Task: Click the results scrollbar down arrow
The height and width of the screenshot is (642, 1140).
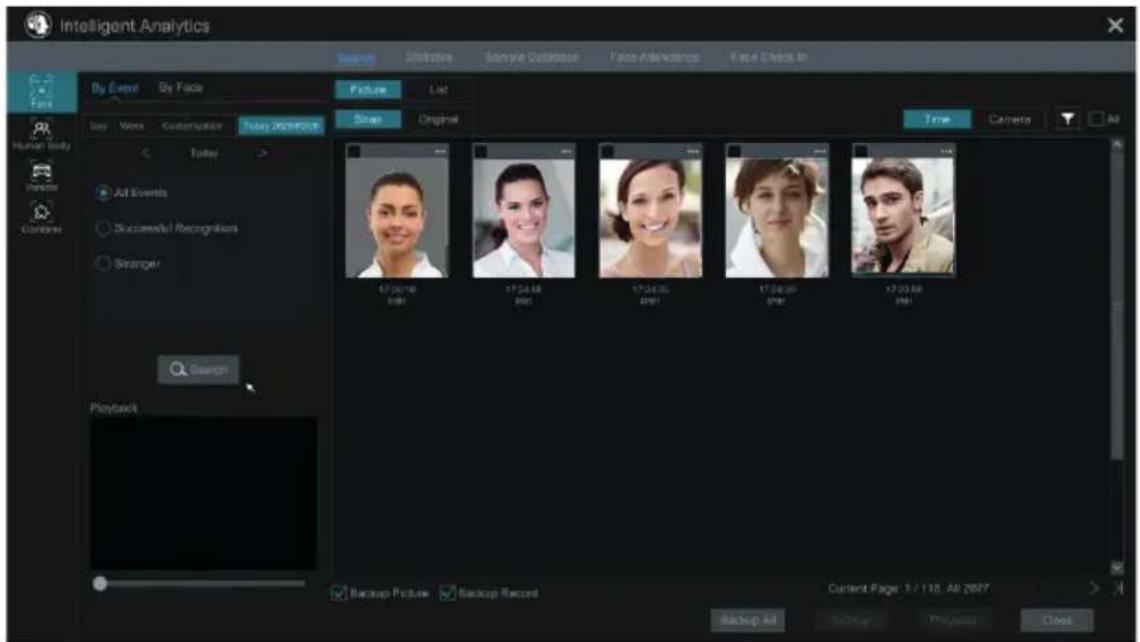Action: pyautogui.click(x=1117, y=568)
